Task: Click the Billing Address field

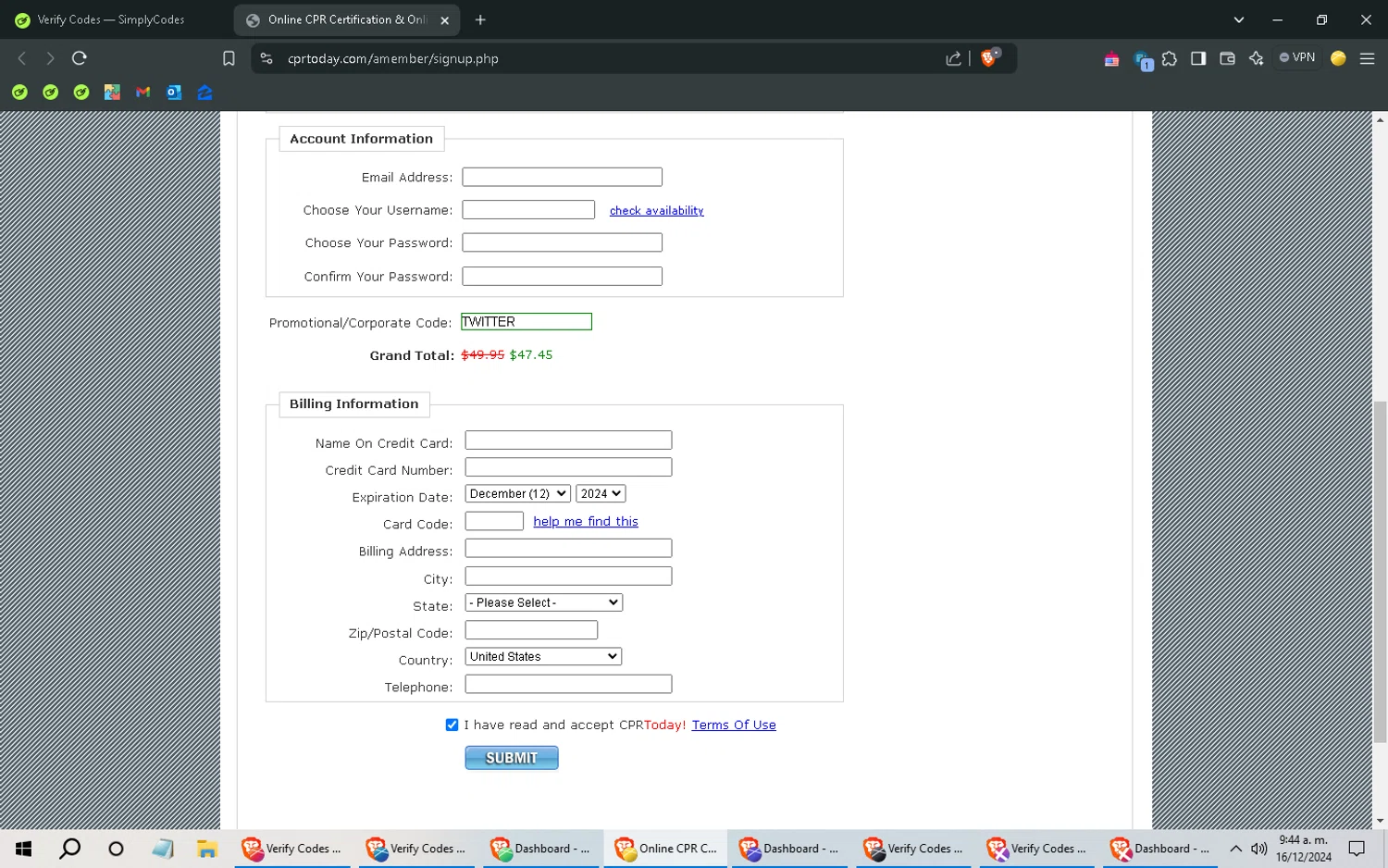Action: click(x=568, y=549)
